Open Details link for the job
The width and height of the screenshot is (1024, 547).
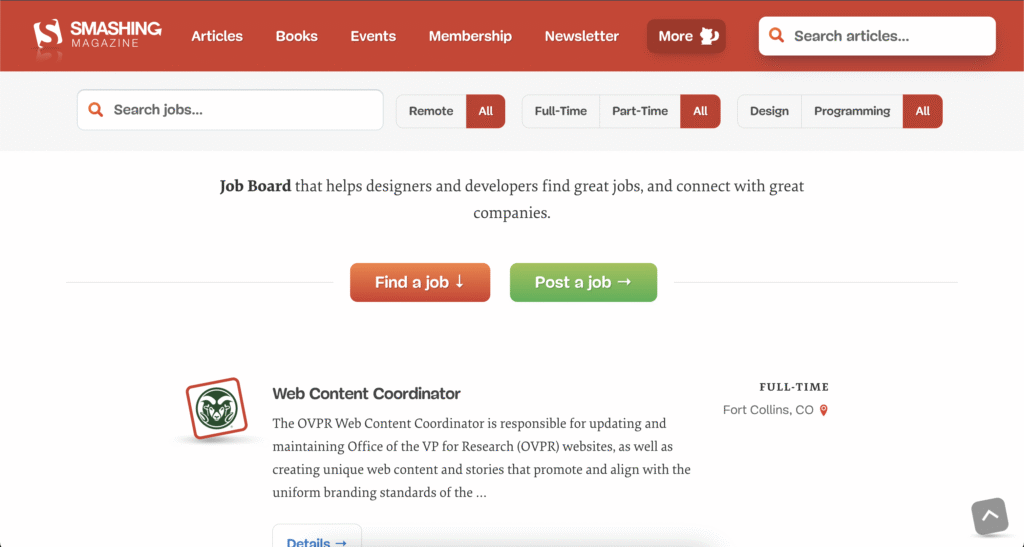click(x=317, y=537)
